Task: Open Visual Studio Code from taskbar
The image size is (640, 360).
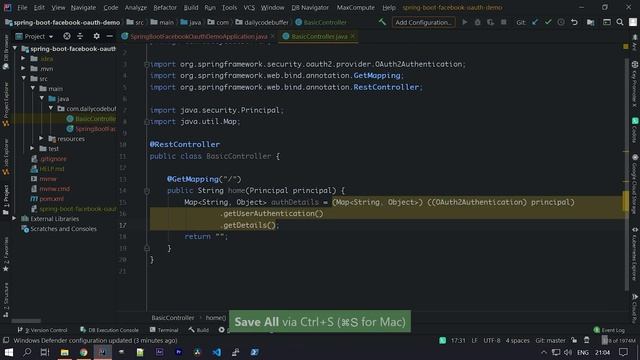Action: [x=217, y=352]
